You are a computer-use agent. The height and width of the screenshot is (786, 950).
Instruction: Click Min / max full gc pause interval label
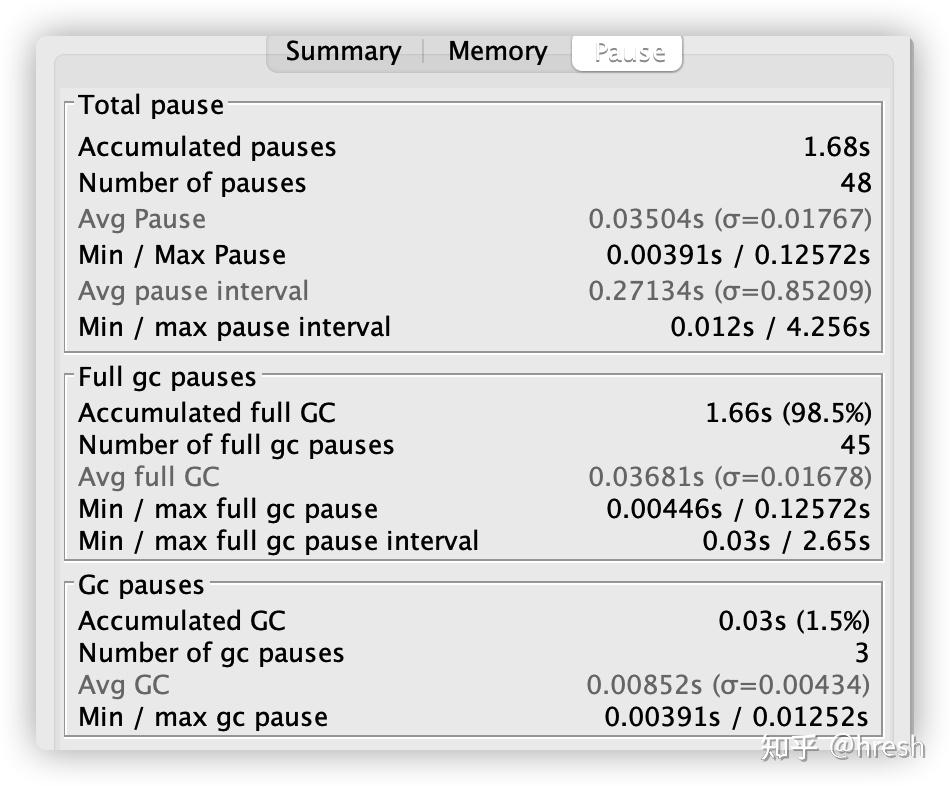coord(279,541)
